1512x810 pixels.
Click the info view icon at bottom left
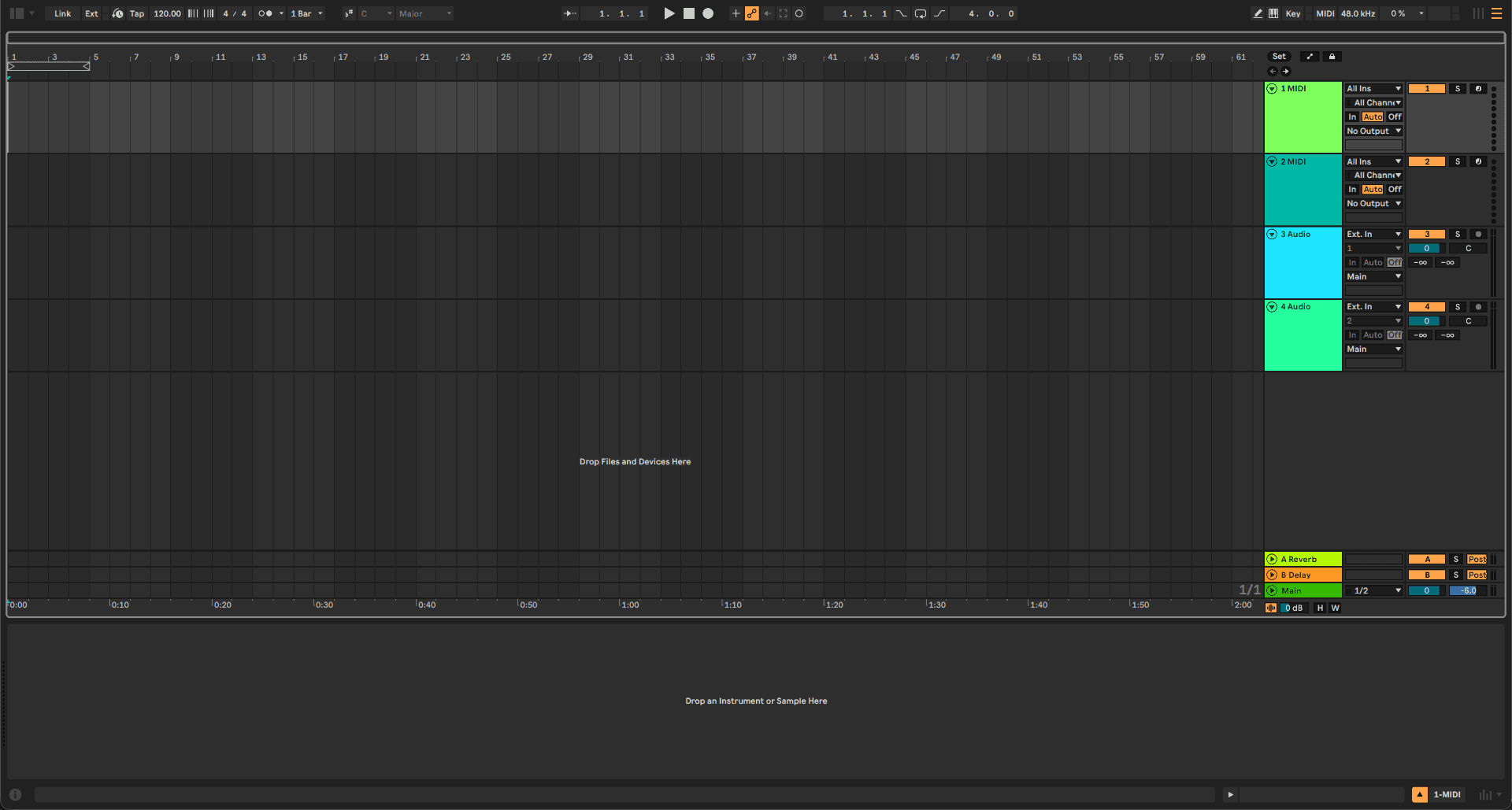pyautogui.click(x=15, y=794)
